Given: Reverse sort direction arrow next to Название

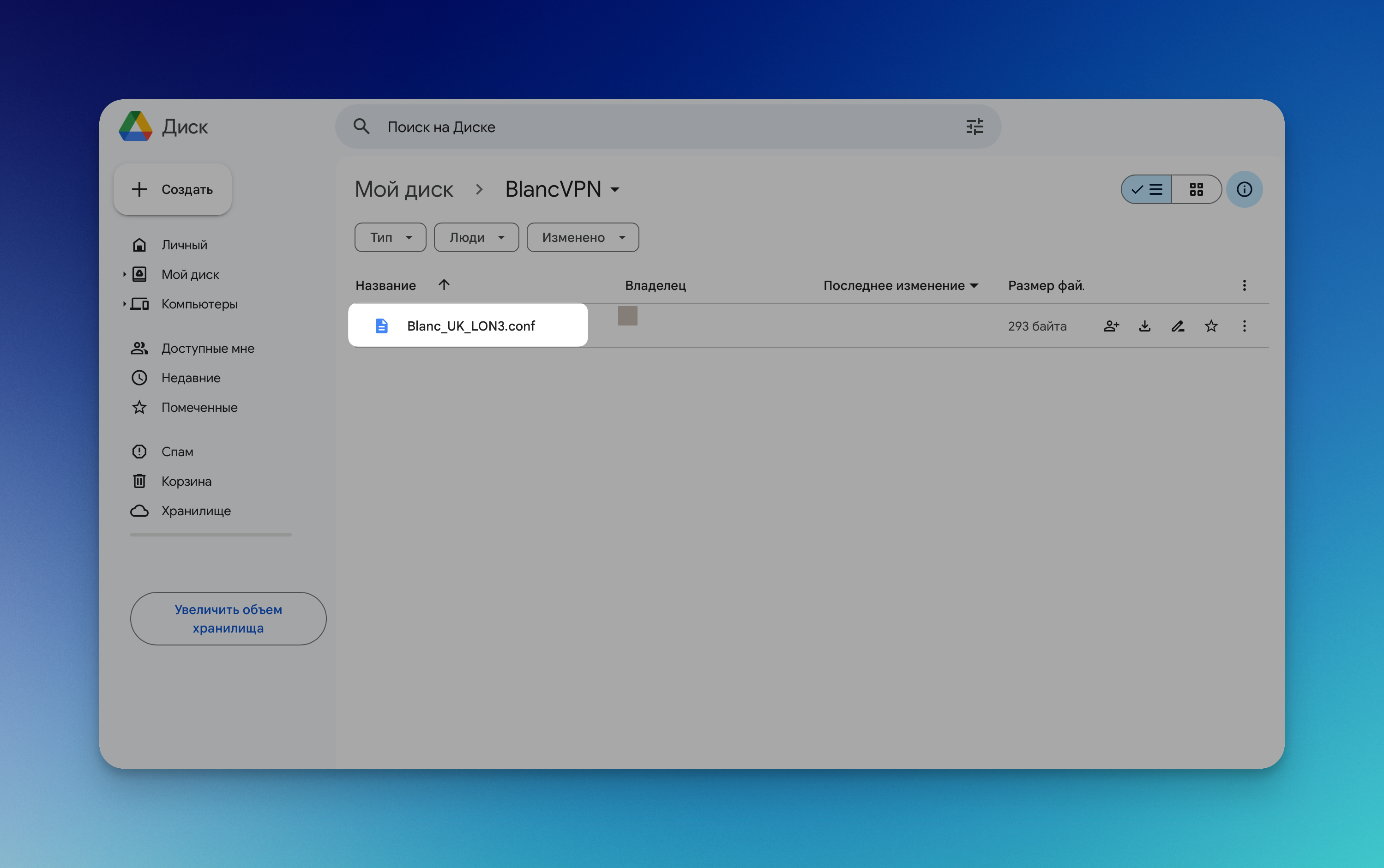Looking at the screenshot, I should pos(444,285).
